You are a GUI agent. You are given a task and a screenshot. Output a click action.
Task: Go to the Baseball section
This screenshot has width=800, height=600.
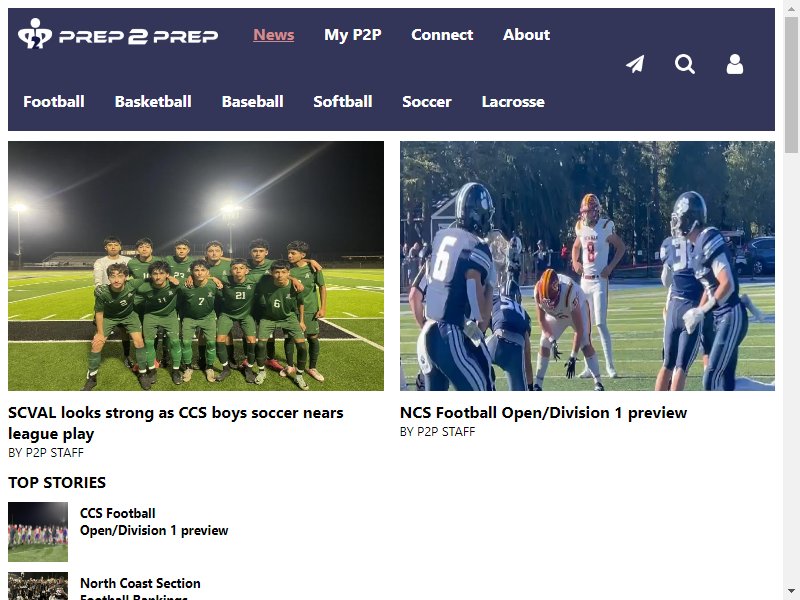pos(253,102)
